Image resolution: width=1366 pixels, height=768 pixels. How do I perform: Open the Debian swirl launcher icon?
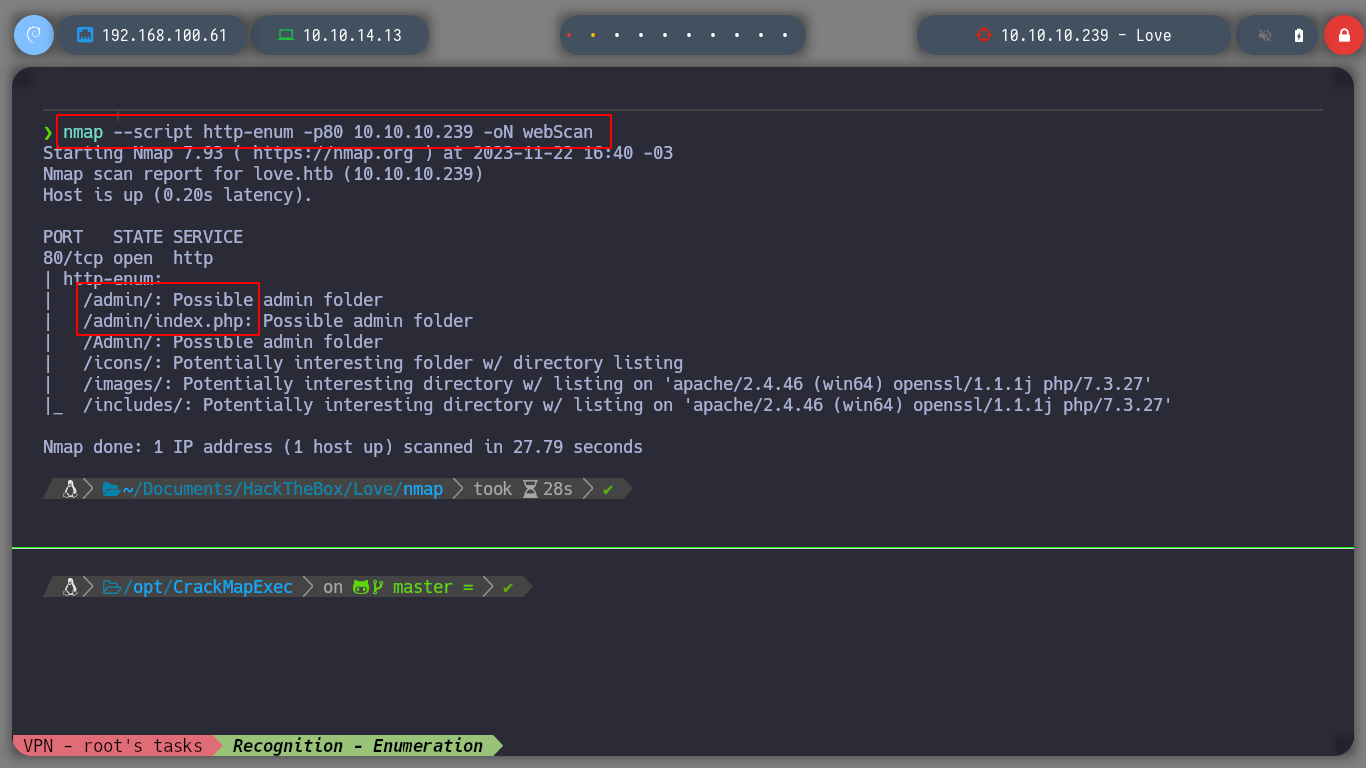coord(34,35)
